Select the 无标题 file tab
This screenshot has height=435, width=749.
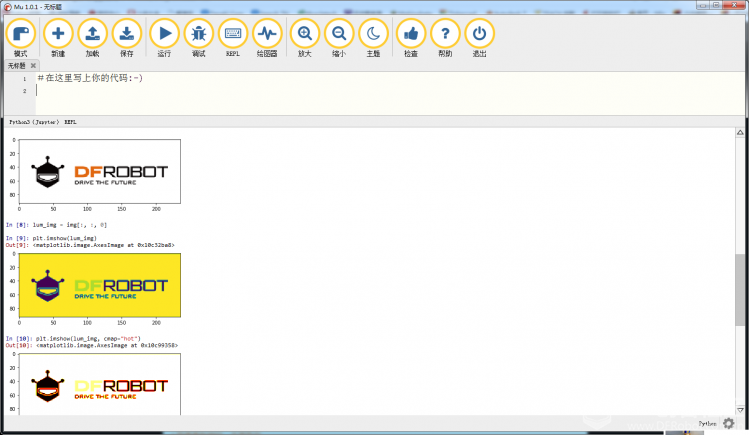[17, 65]
